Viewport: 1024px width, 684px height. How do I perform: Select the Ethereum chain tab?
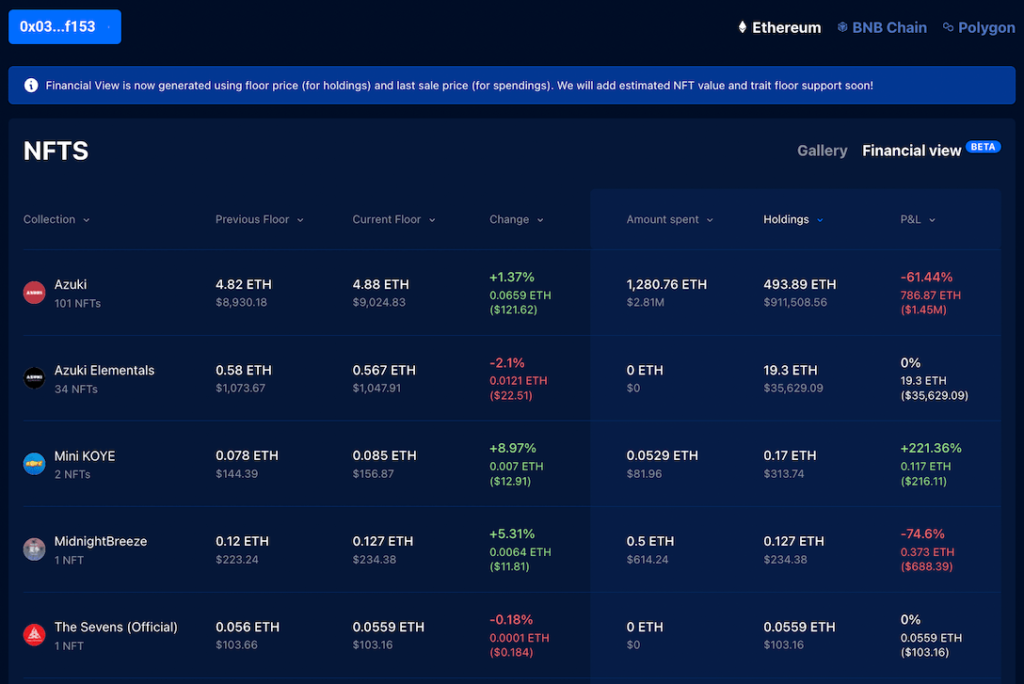pyautogui.click(x=779, y=27)
